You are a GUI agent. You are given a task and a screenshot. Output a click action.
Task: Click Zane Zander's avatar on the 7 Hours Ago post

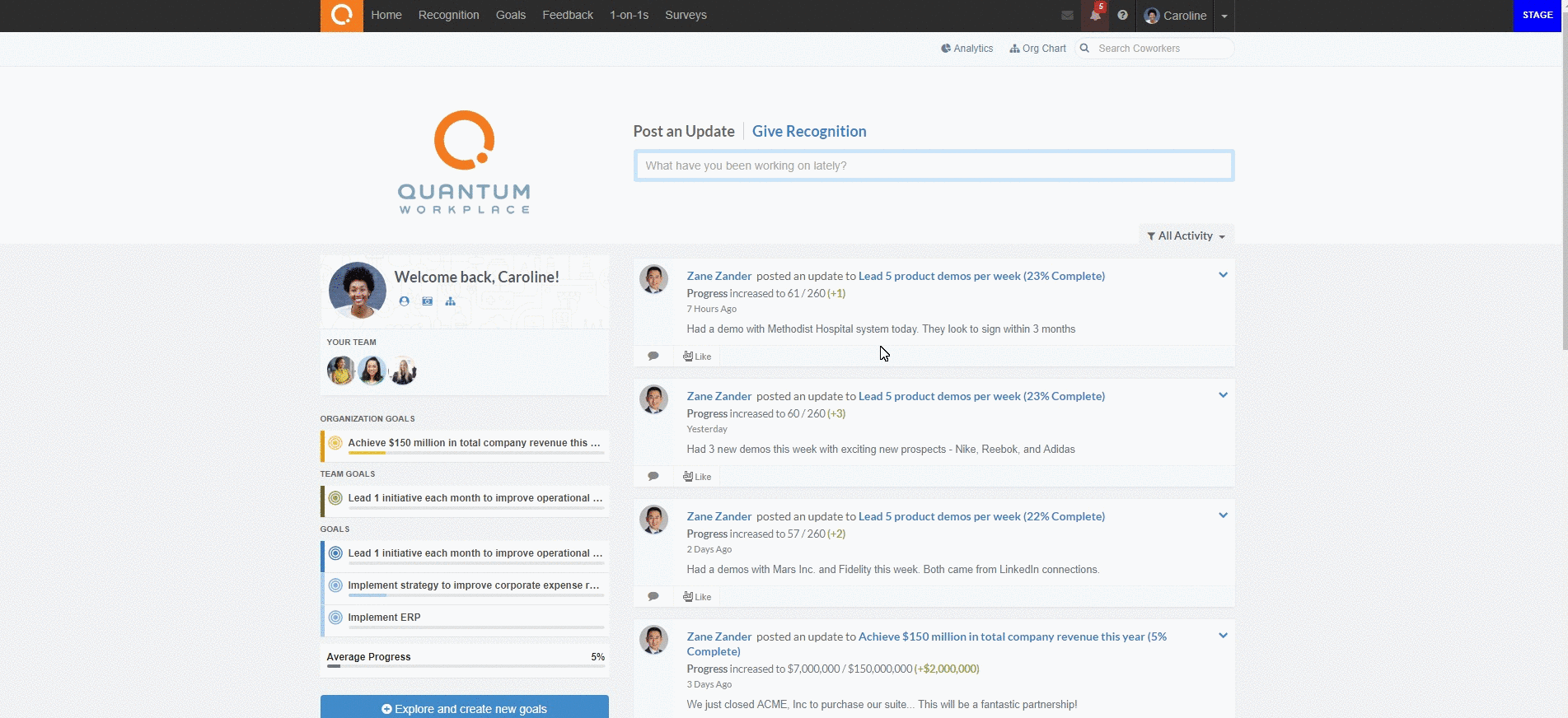pos(654,279)
